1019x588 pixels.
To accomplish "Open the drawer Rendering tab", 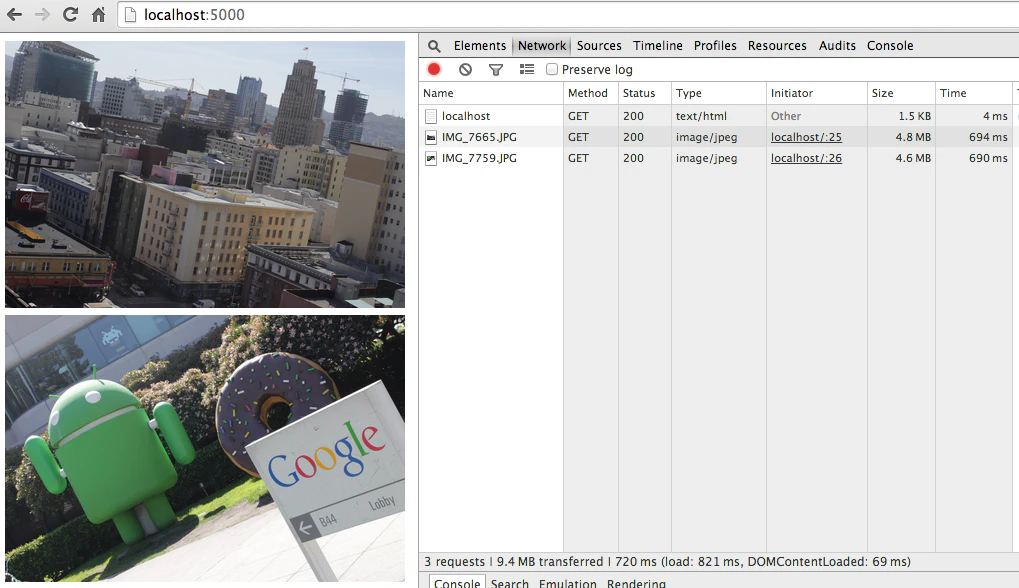I will click(636, 583).
